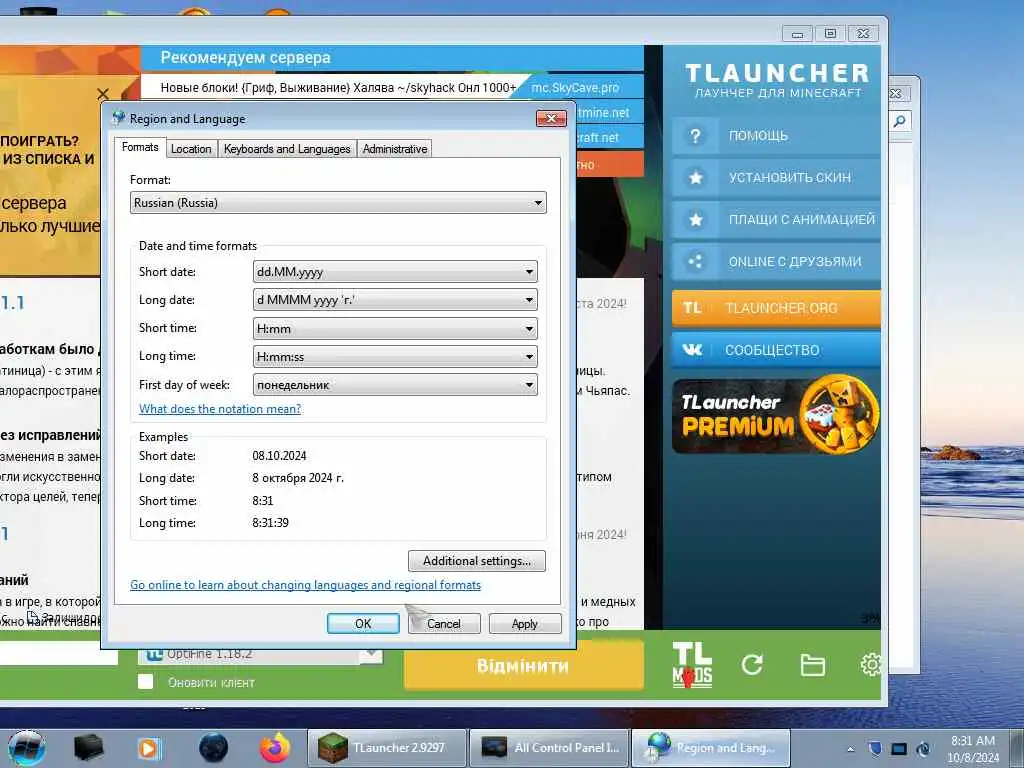
Task: Click the yellow Відмінити button
Action: [x=524, y=666]
